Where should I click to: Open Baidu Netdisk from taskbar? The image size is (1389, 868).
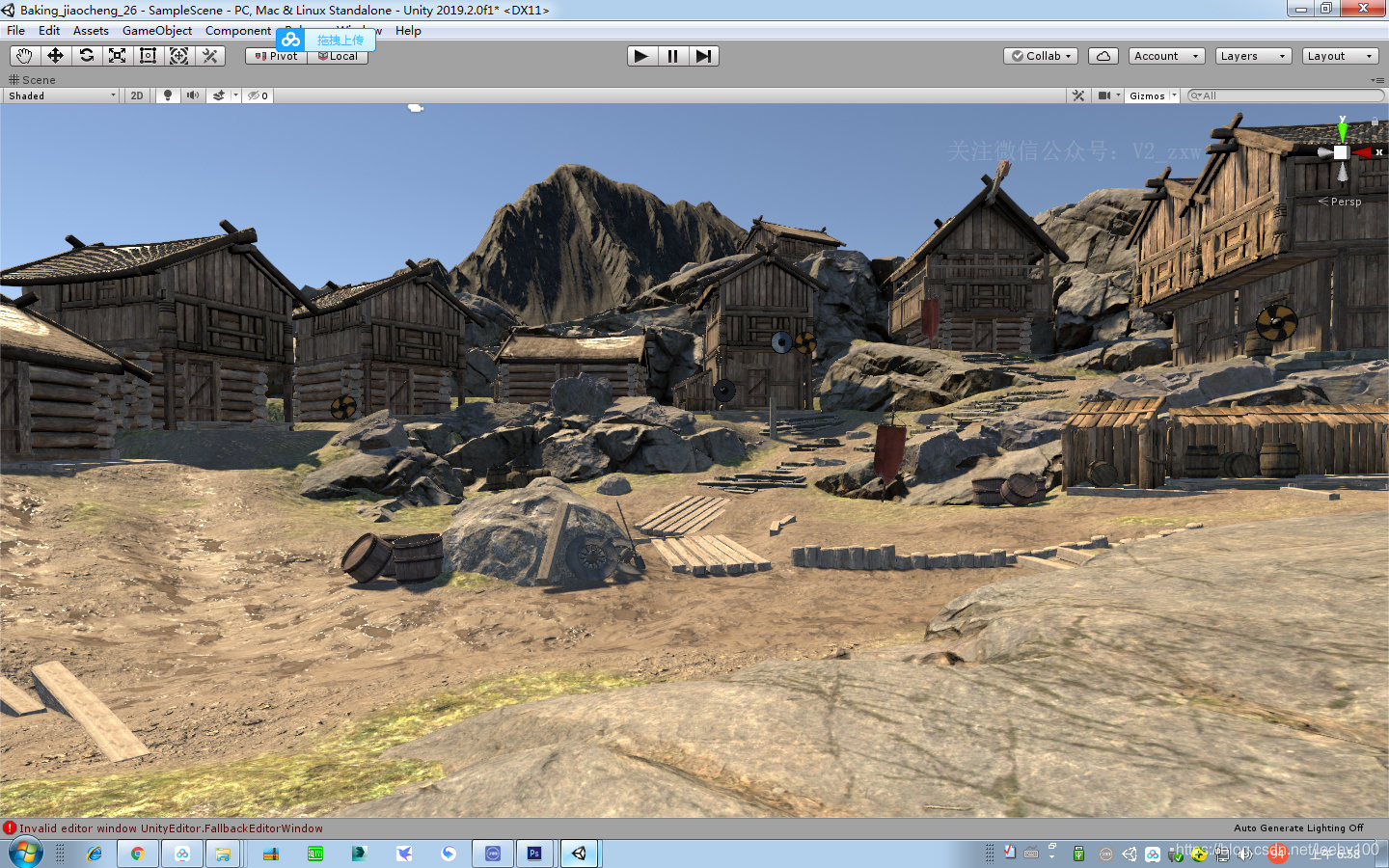coord(181,854)
